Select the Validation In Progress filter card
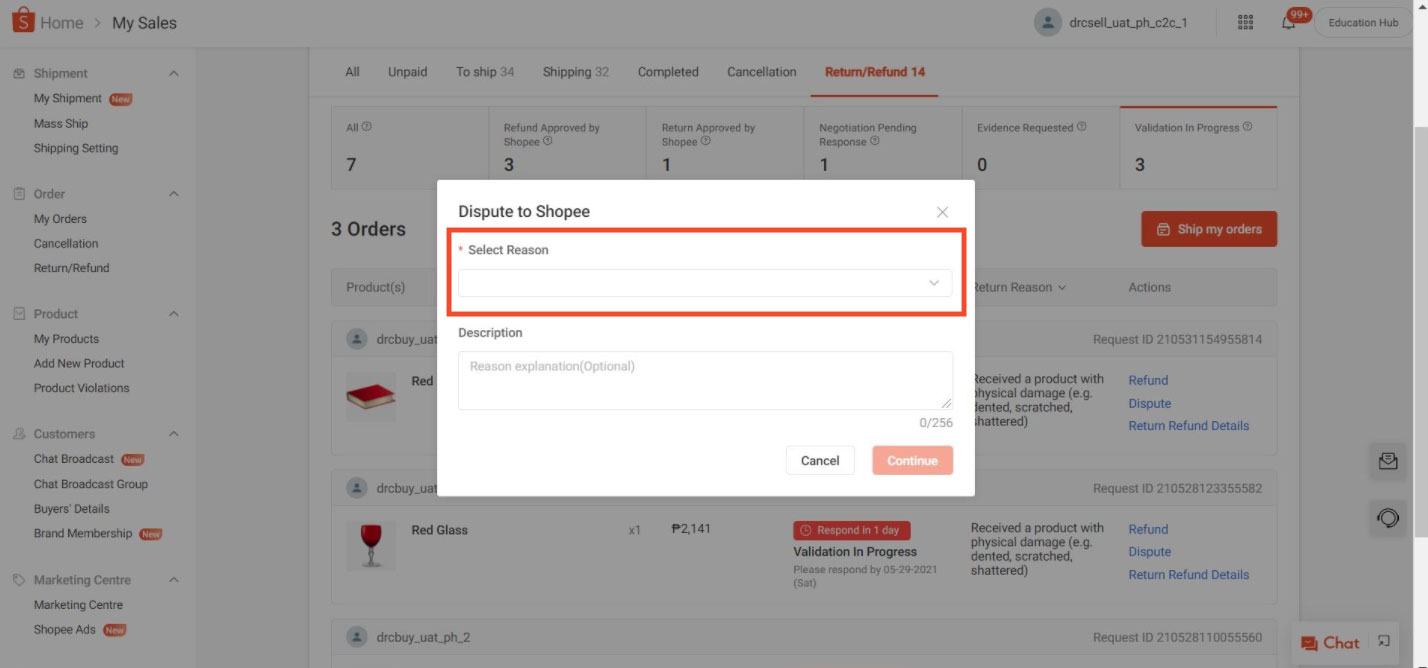The image size is (1428, 668). pos(1197,146)
